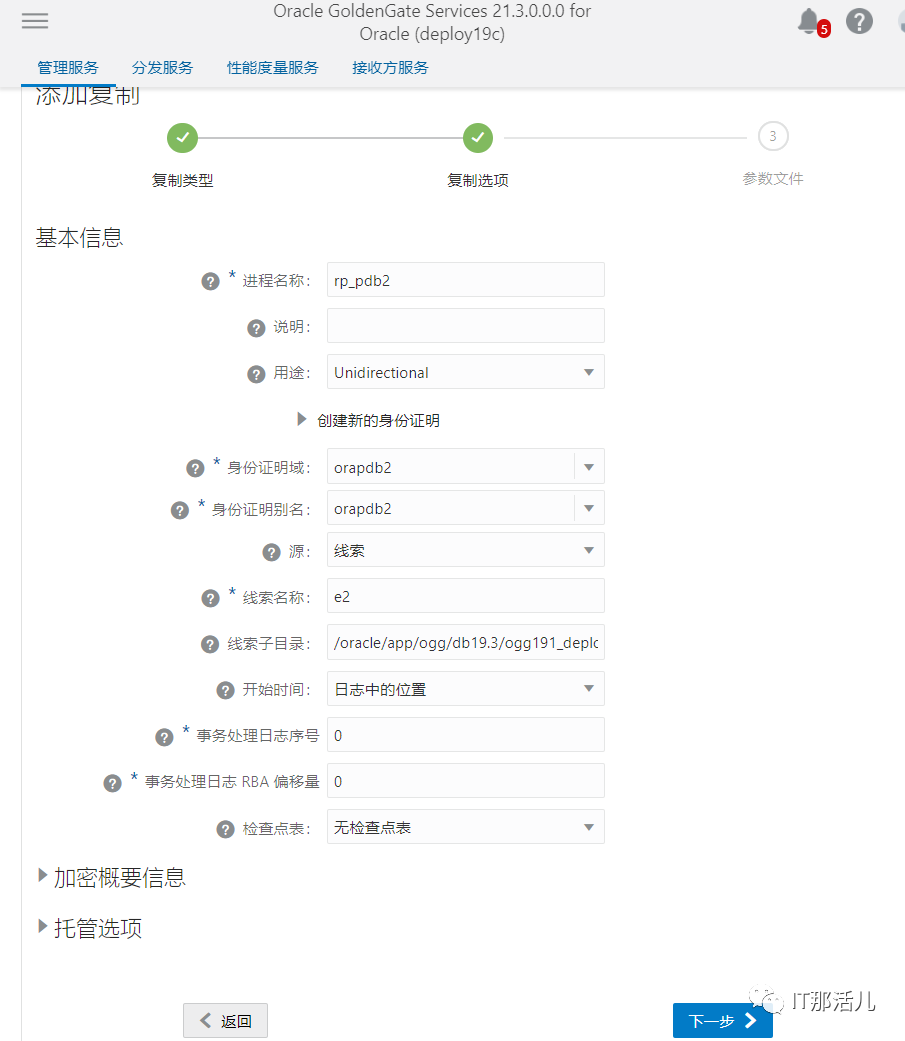Viewport: 905px width, 1041px height.
Task: Open notifications bell with 5 alerts
Action: [x=813, y=22]
